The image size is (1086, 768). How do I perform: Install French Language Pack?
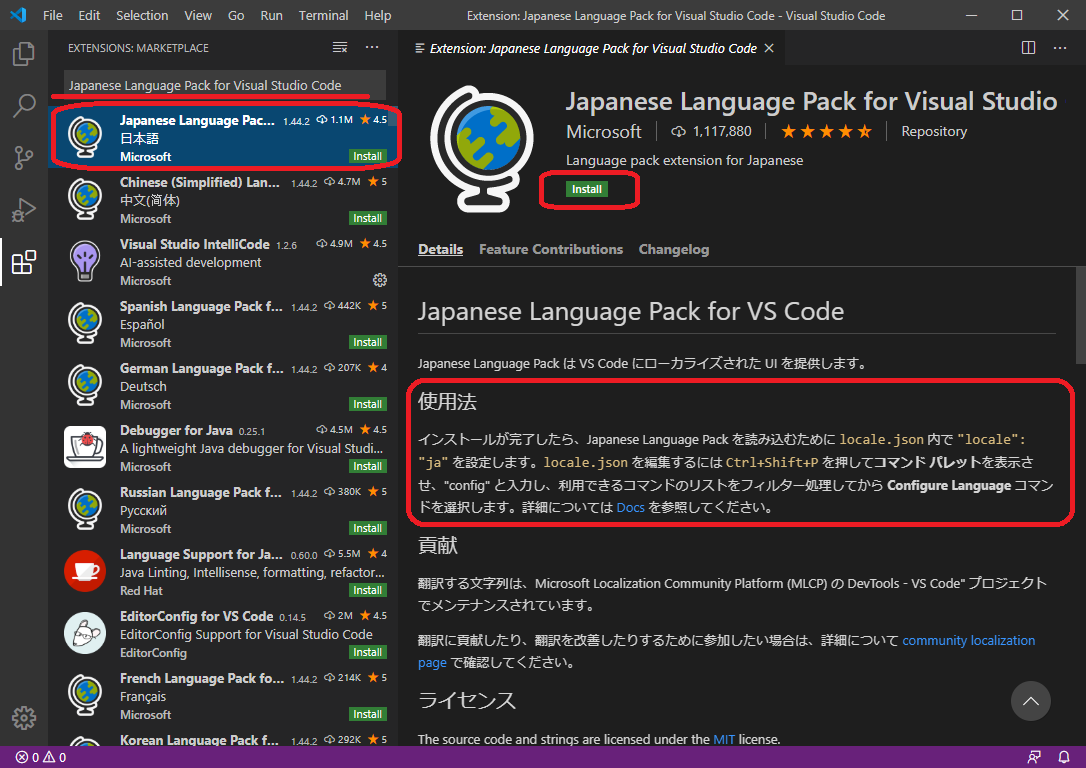(367, 714)
